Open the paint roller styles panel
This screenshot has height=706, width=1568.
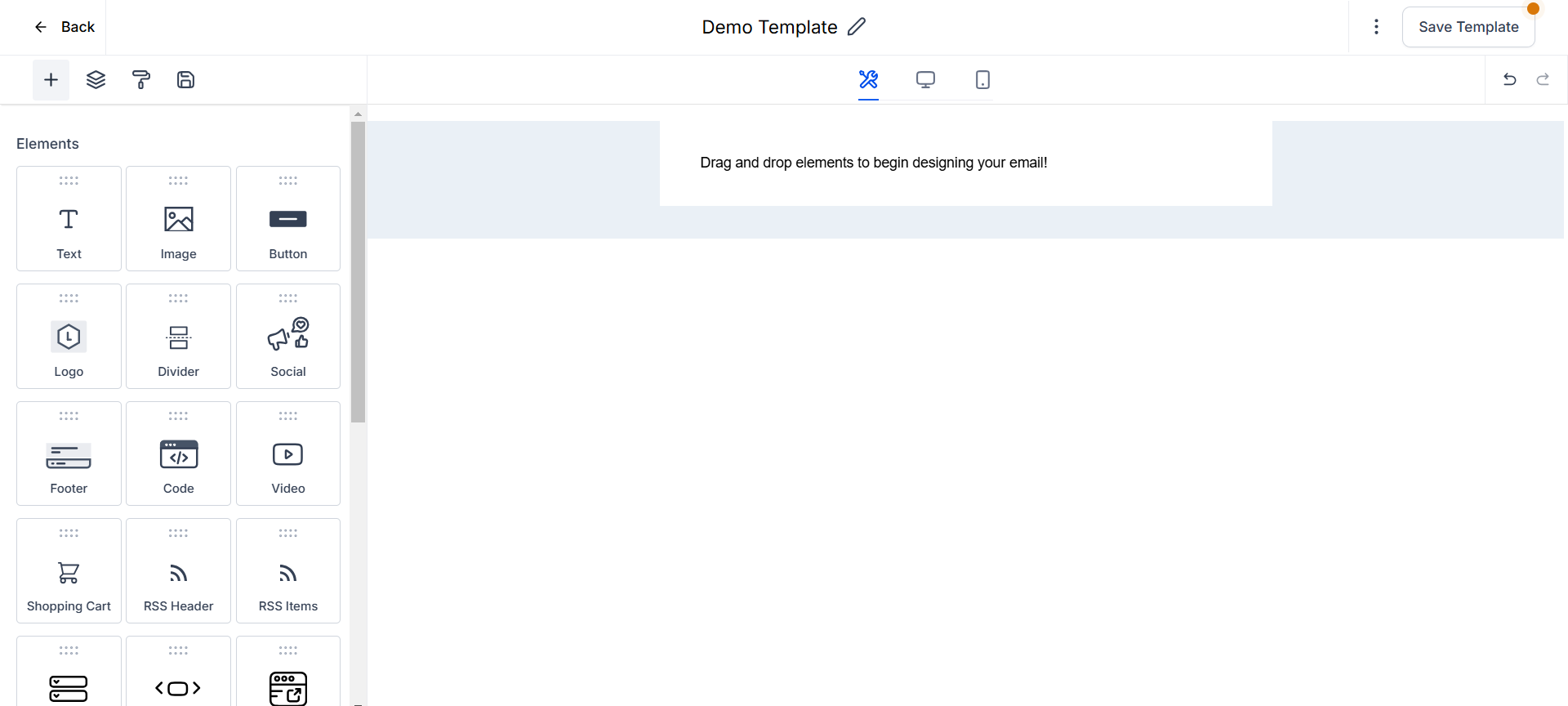point(140,80)
